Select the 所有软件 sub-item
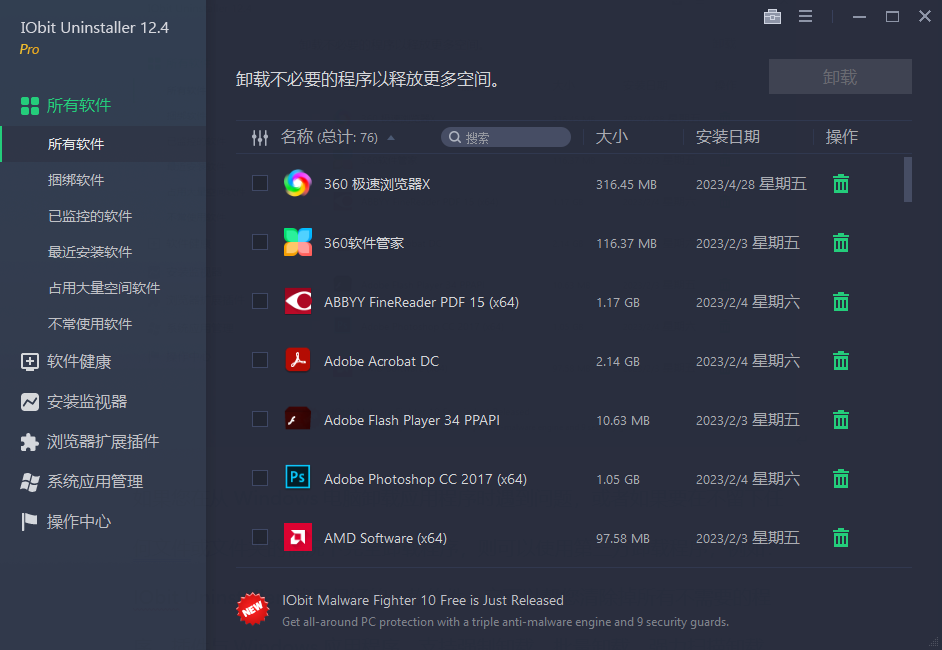The image size is (942, 650). (103, 144)
